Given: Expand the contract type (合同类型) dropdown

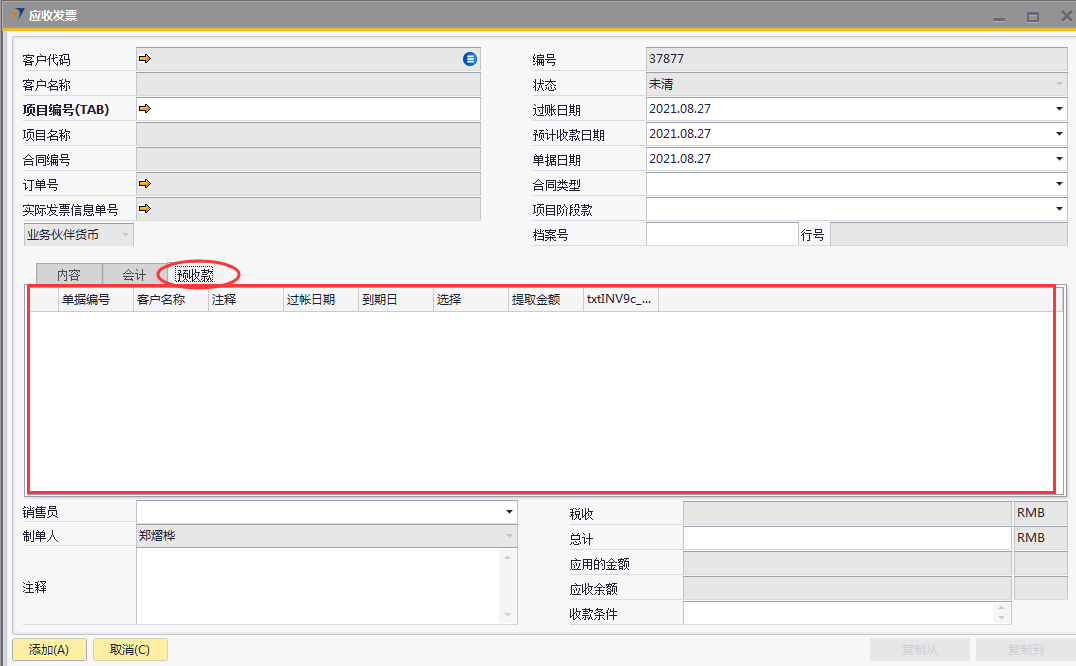Looking at the screenshot, I should [1059, 184].
